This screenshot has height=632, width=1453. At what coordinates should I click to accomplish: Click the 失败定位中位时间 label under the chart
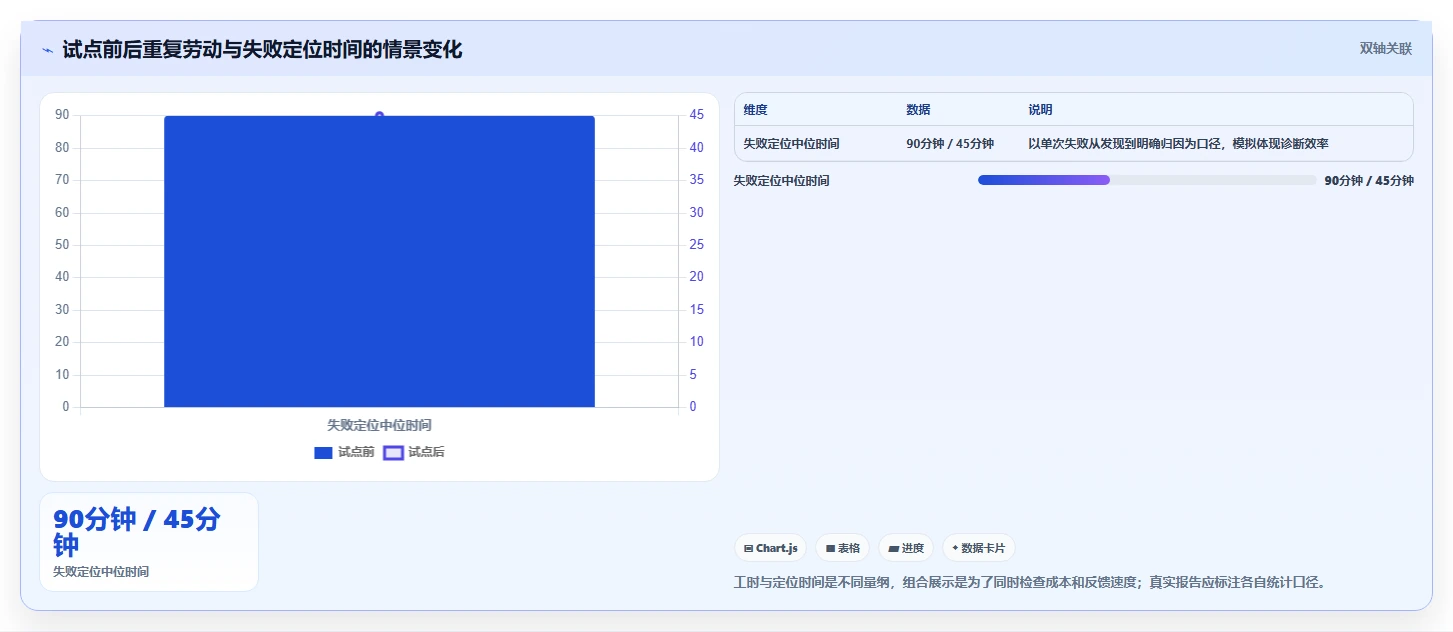coord(379,425)
